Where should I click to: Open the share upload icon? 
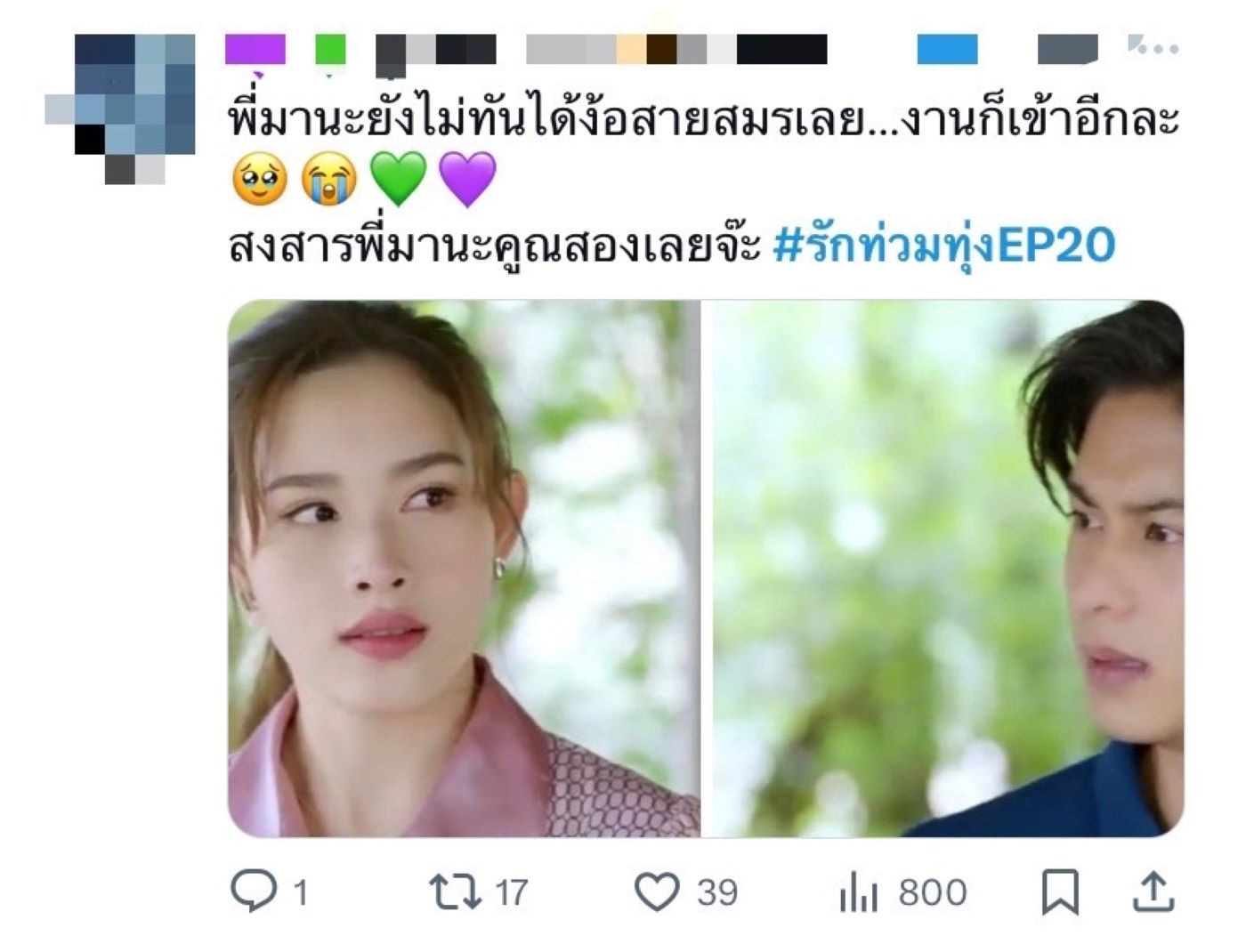(x=1153, y=891)
